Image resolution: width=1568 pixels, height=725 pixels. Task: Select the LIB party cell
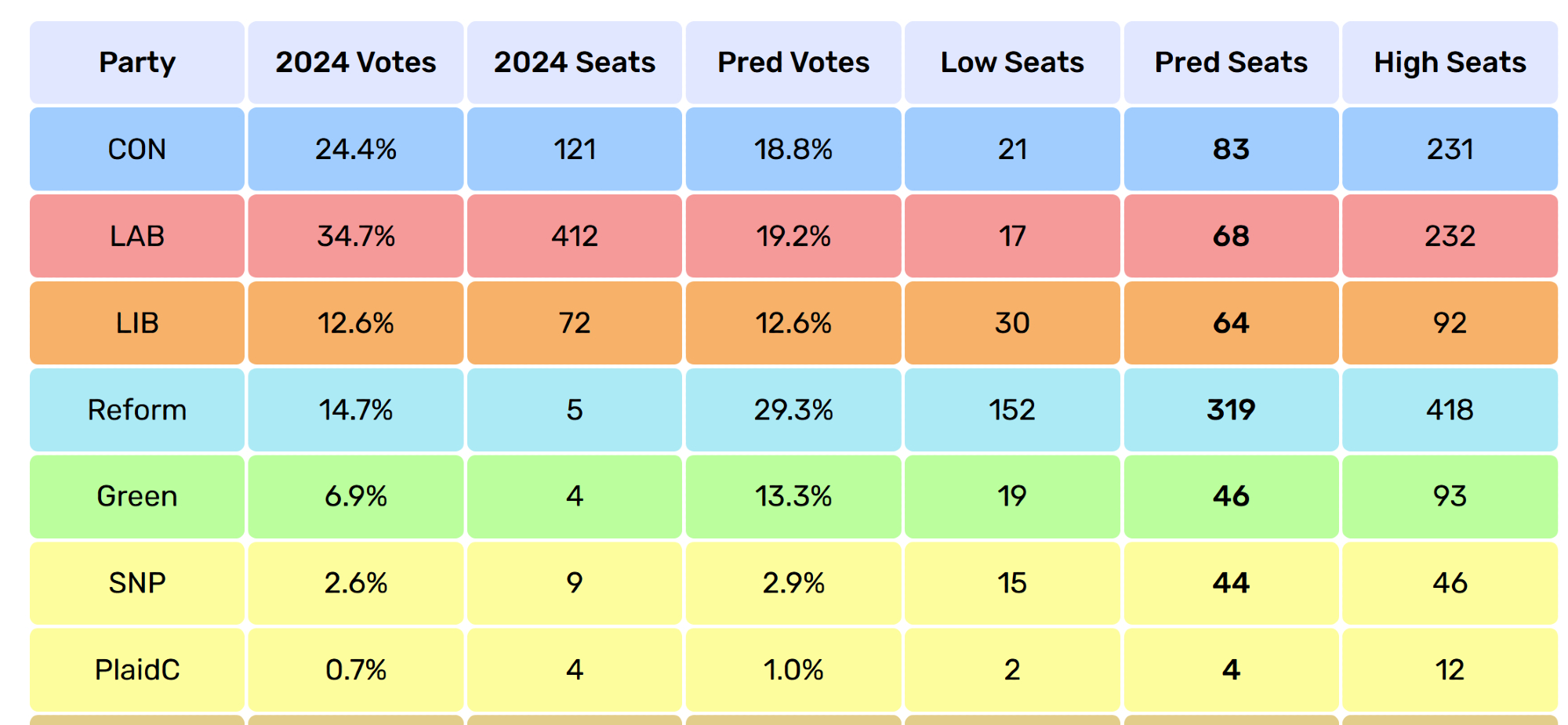(x=137, y=323)
